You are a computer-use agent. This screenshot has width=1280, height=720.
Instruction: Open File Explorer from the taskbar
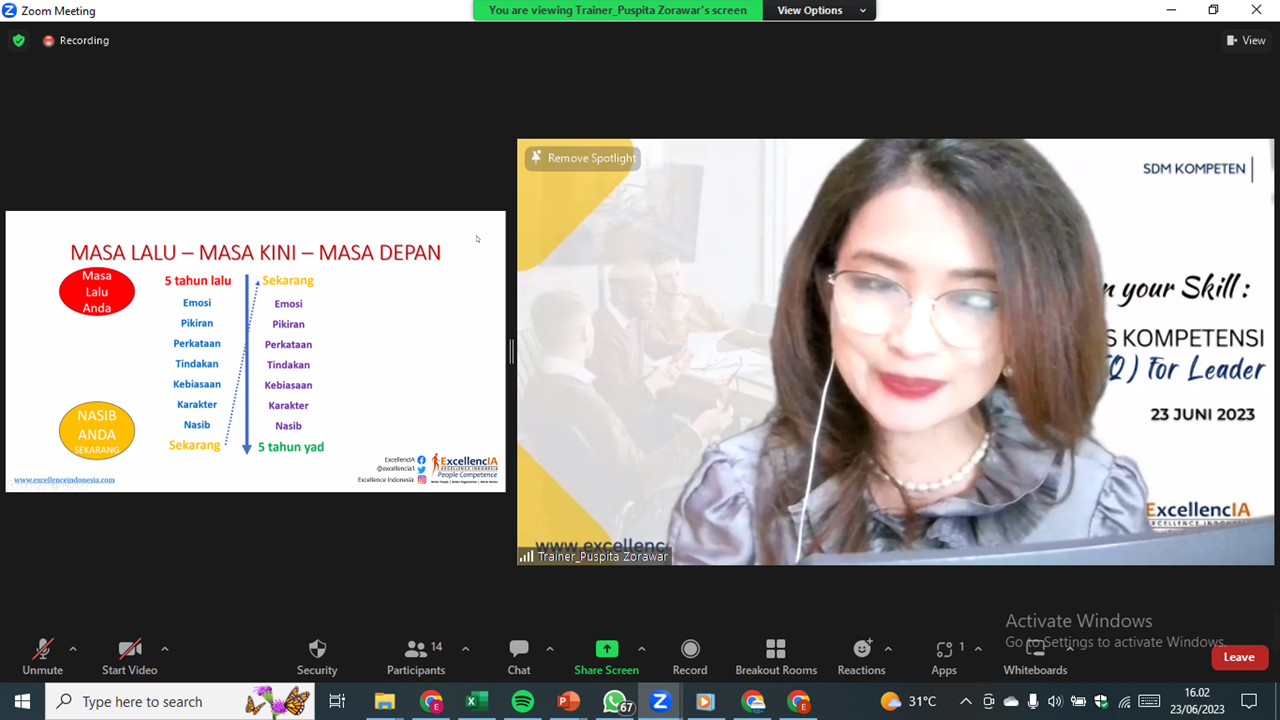click(x=385, y=701)
